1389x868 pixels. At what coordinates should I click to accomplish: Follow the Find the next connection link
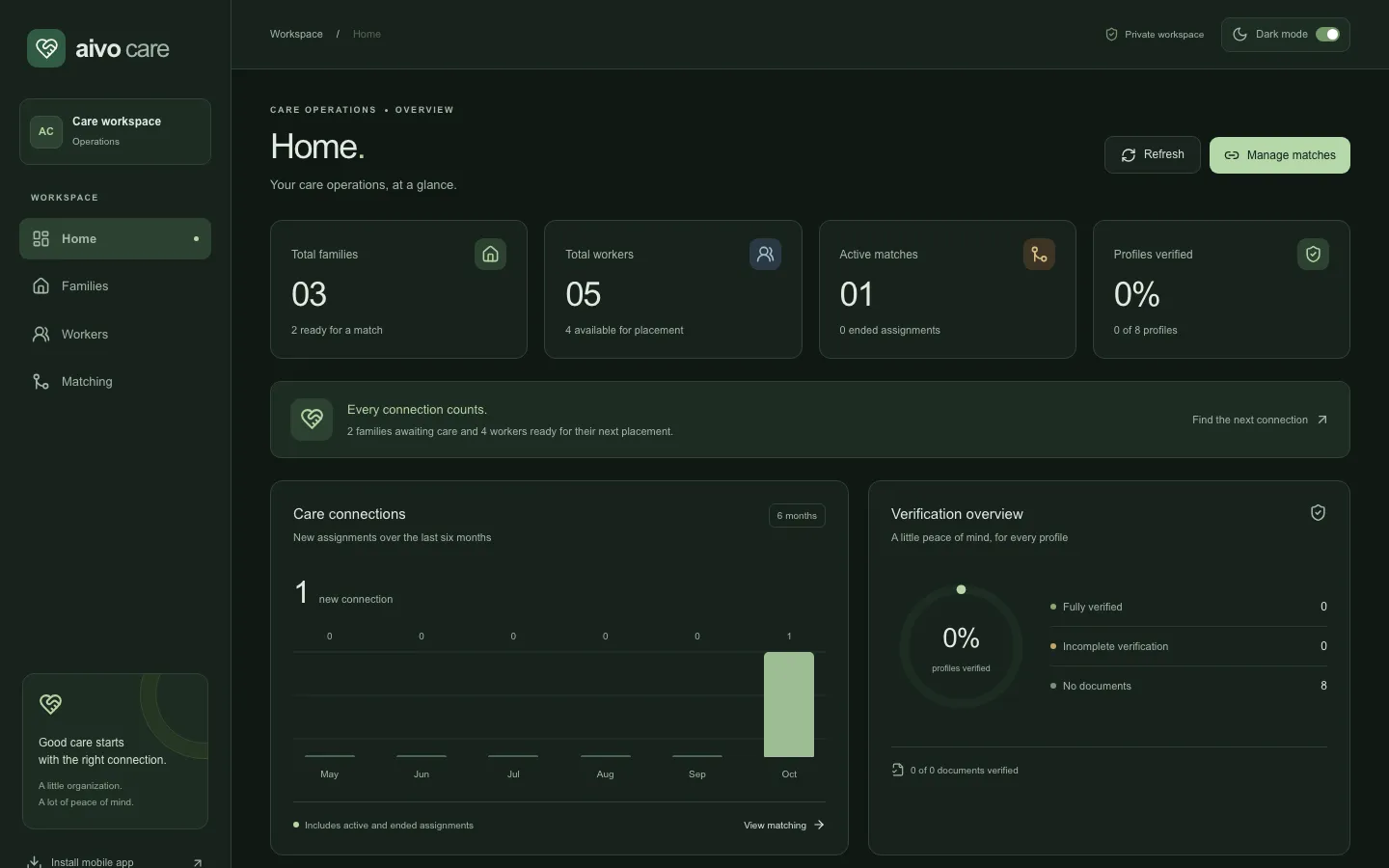1260,420
